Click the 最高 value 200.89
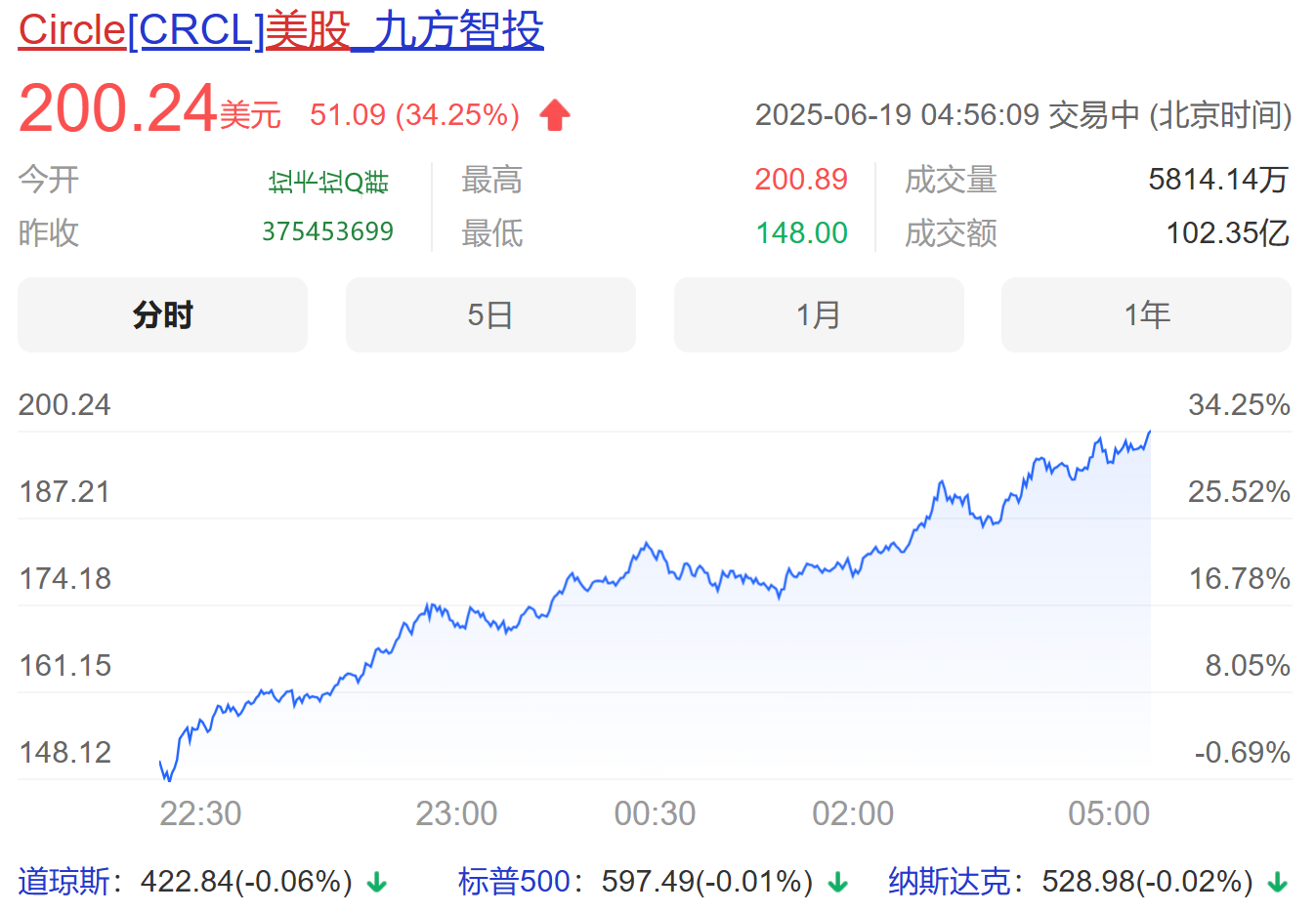The image size is (1316, 914). click(x=801, y=180)
